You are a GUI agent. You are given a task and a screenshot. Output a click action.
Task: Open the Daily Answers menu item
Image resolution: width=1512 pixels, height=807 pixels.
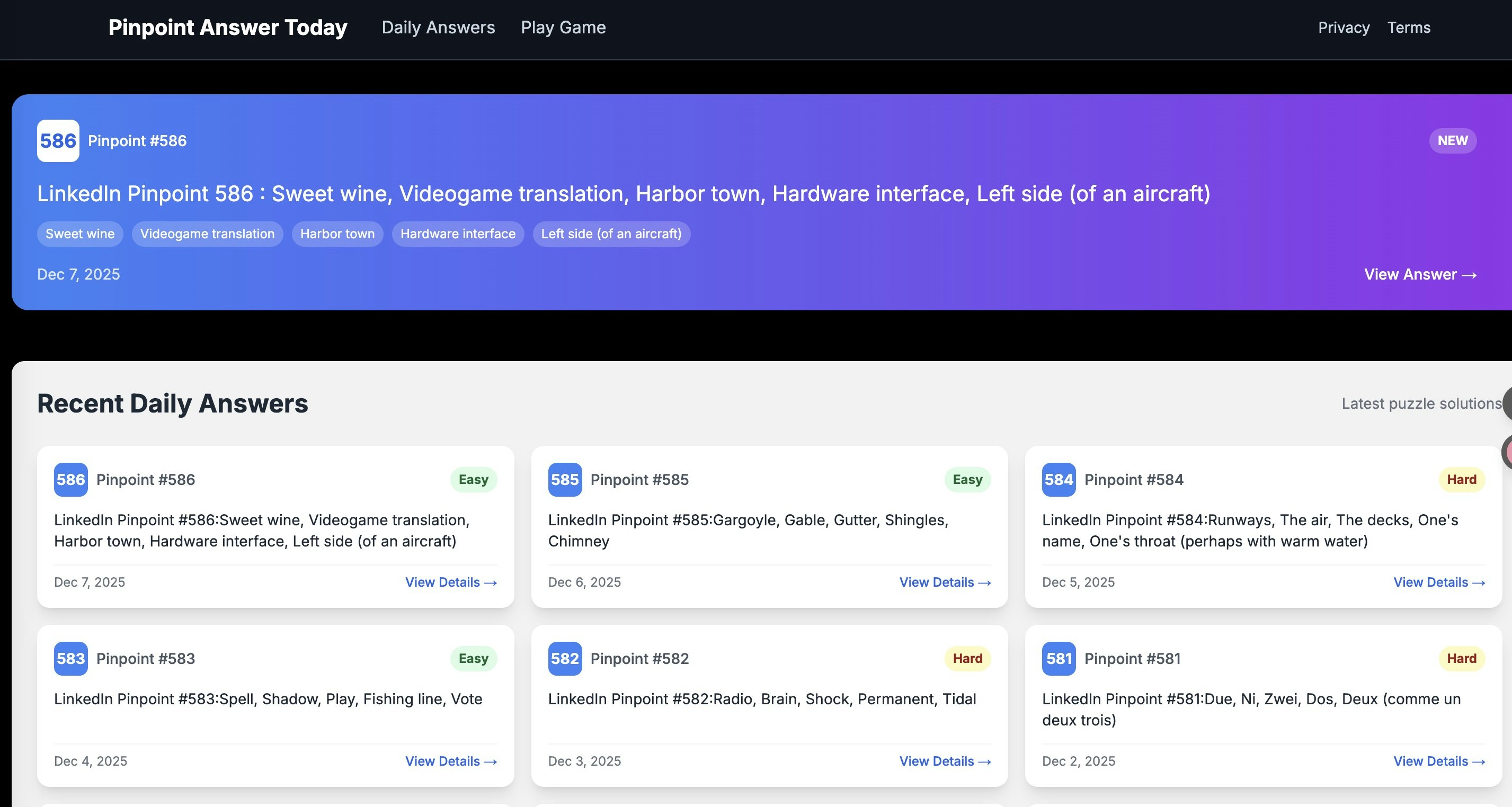pos(438,27)
